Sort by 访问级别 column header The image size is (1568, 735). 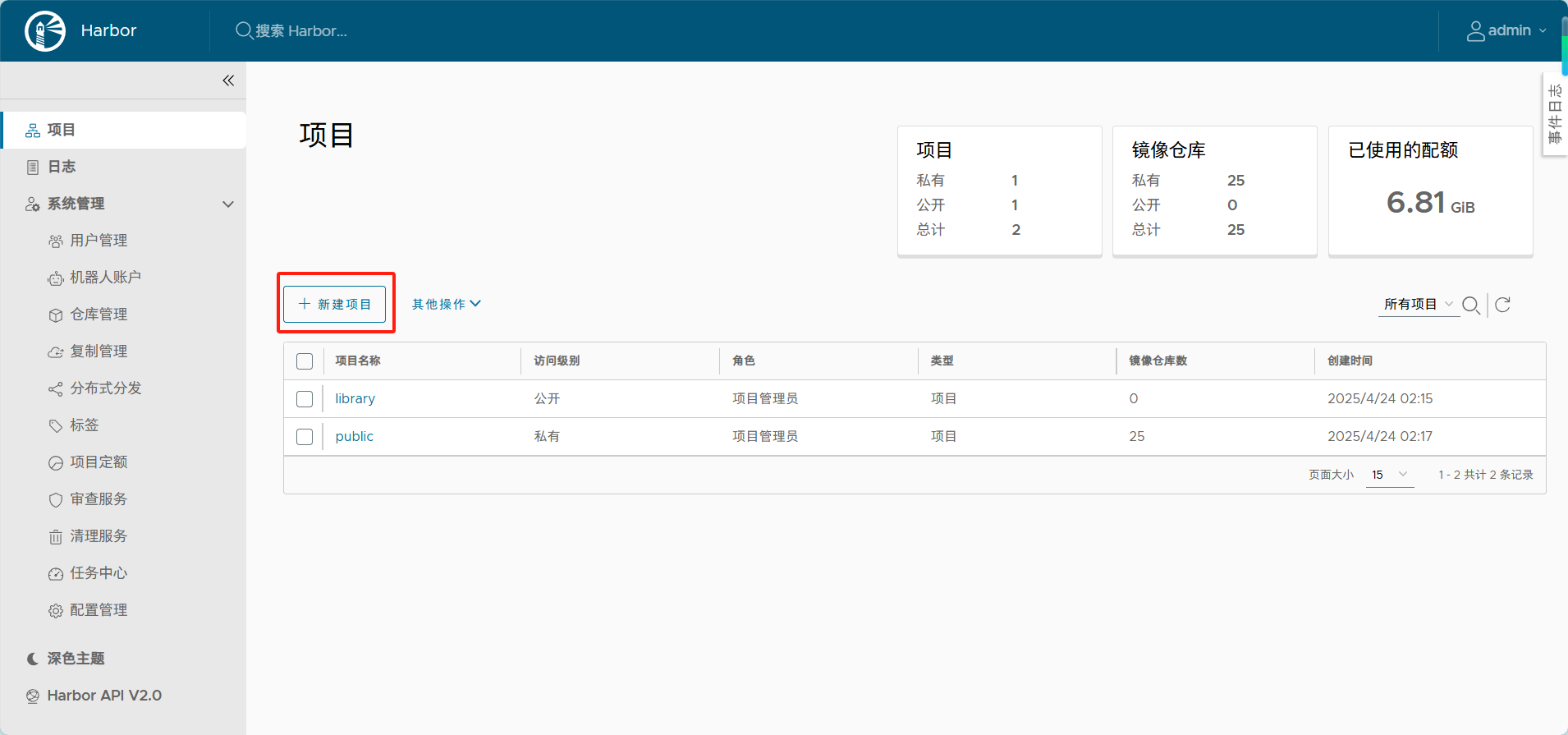click(x=557, y=361)
